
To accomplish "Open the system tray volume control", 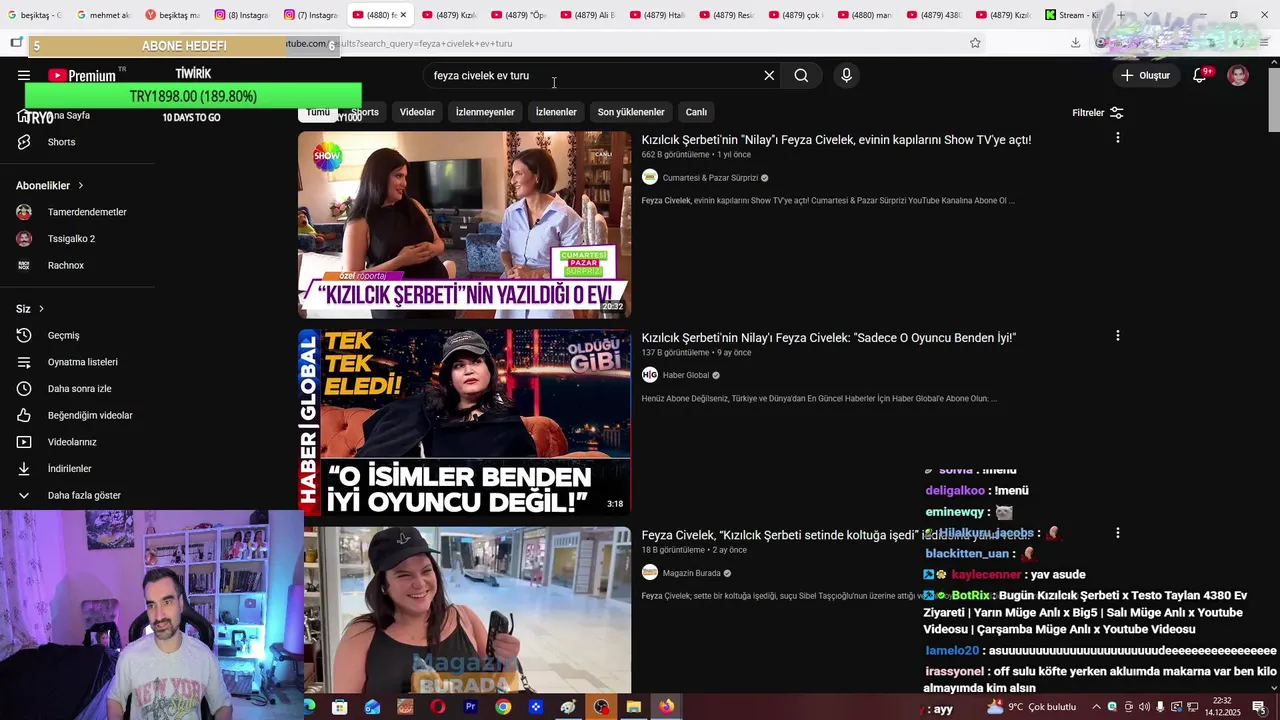I will 1144,707.
